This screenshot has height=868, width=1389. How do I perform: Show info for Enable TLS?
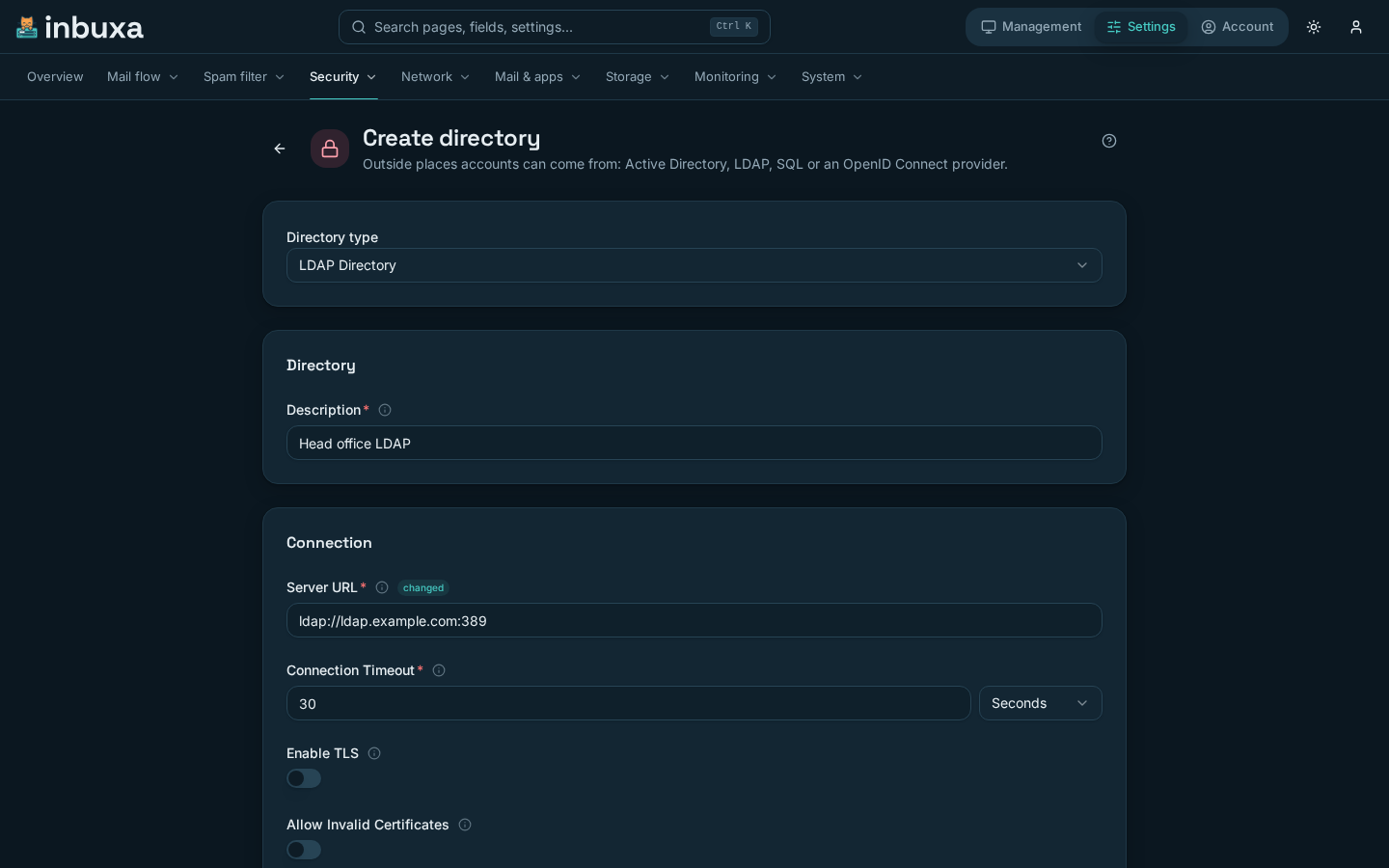[374, 753]
